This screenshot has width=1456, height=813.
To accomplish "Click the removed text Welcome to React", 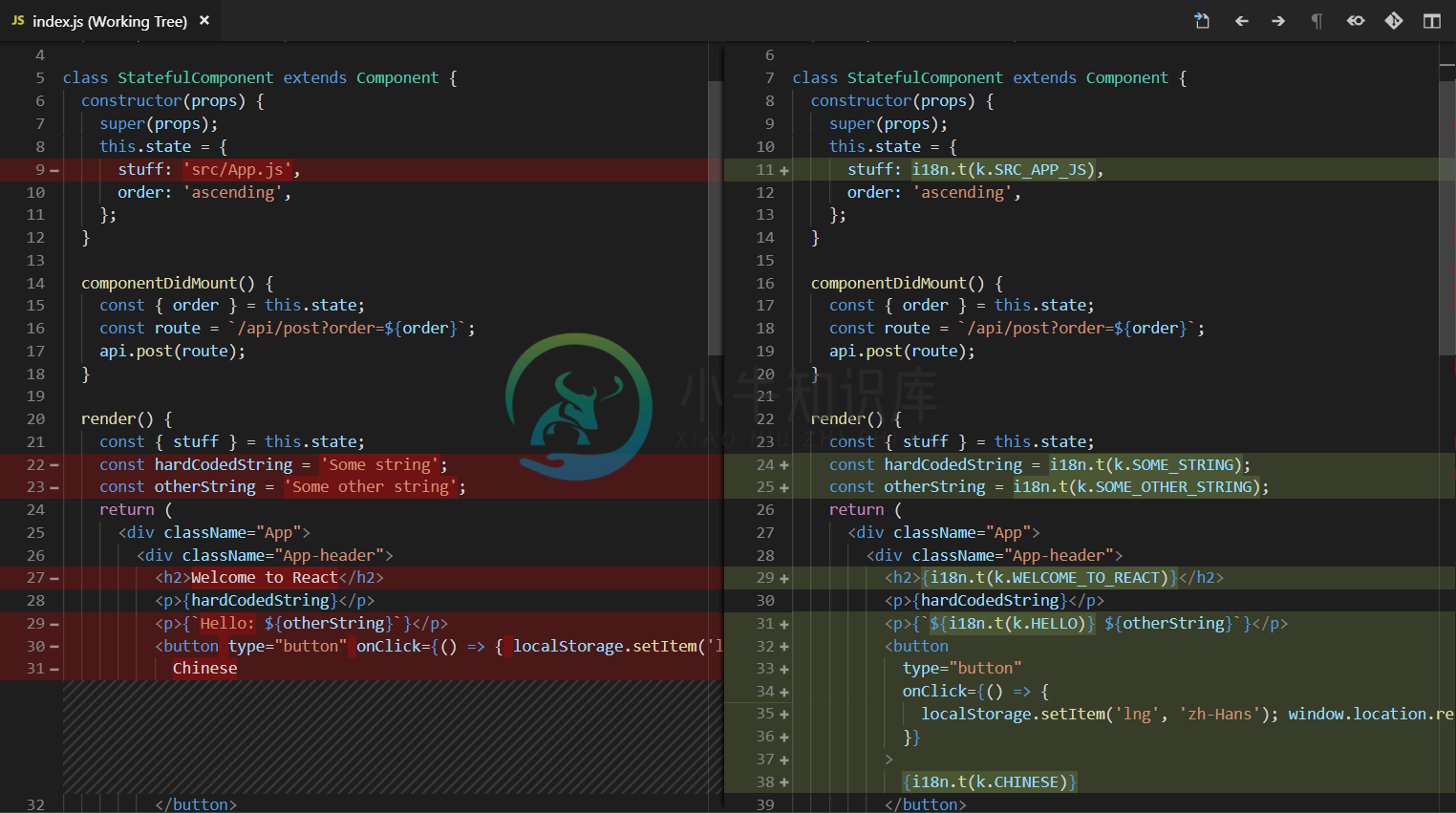I will tap(265, 577).
